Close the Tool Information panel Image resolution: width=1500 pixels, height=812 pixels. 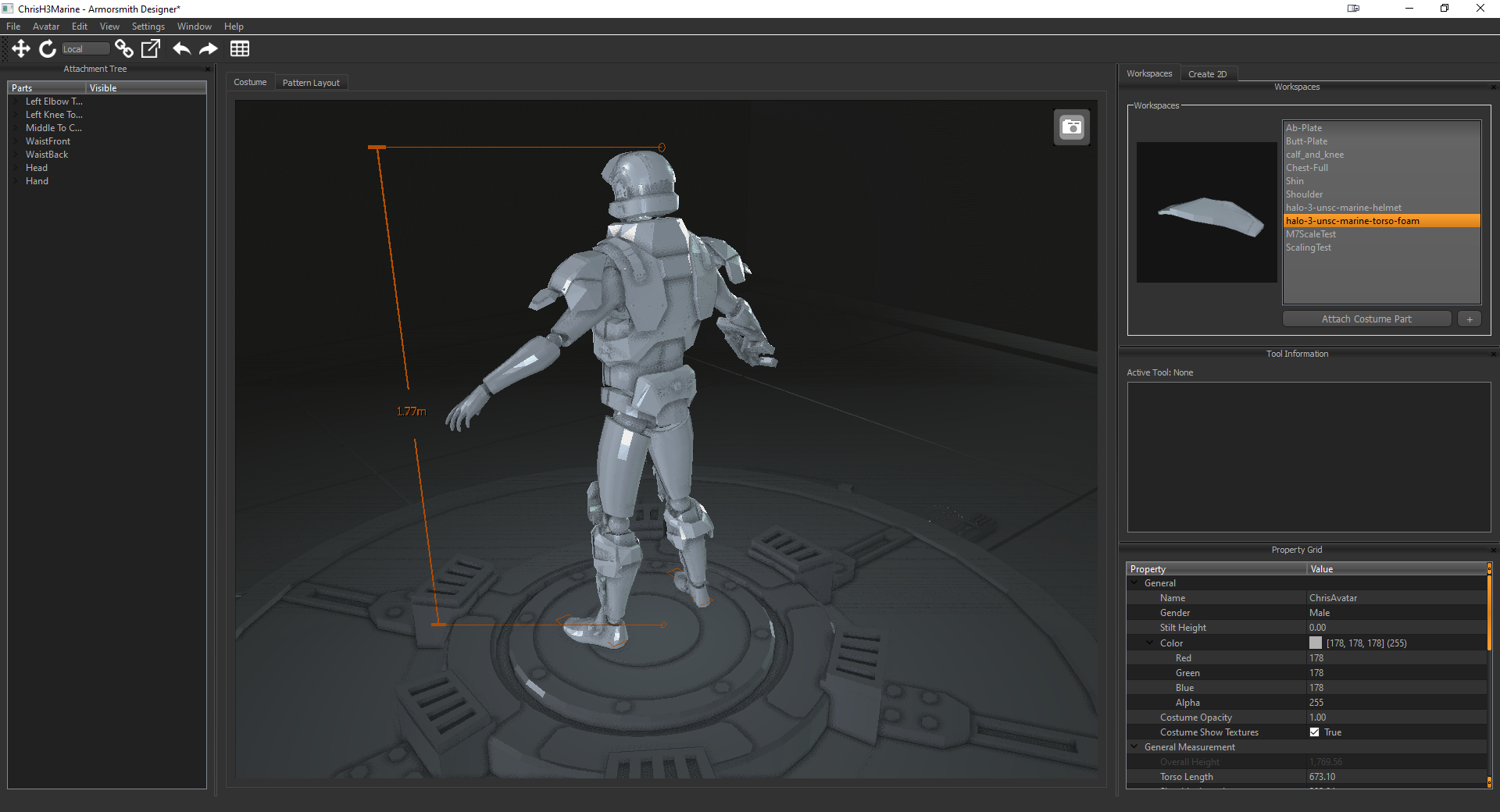[x=1493, y=354]
